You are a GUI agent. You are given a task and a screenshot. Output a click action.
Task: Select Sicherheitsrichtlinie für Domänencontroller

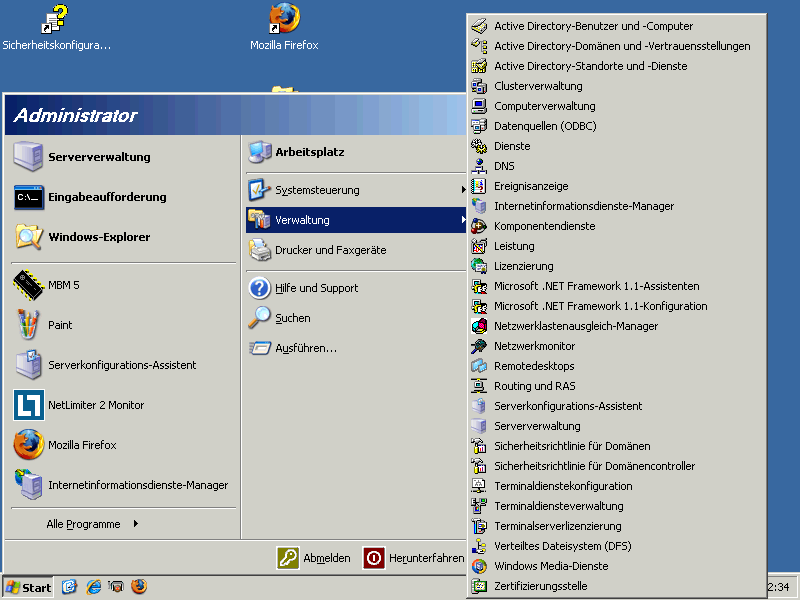pos(616,466)
